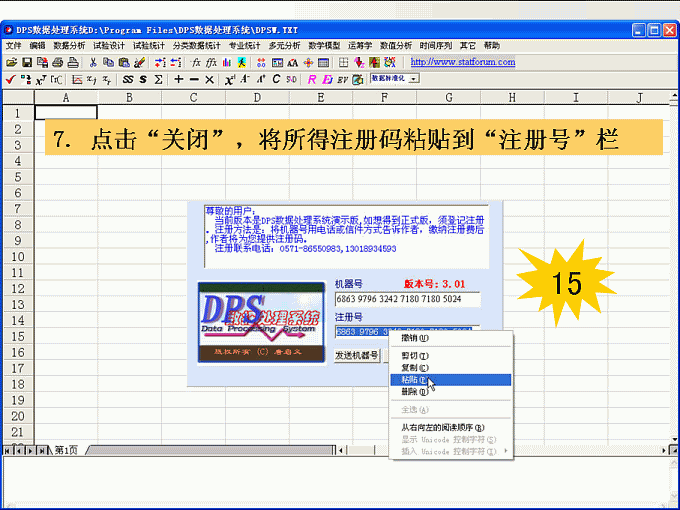This screenshot has height=510, width=680.
Task: Click the 发送机器号 button
Action: coord(357,355)
